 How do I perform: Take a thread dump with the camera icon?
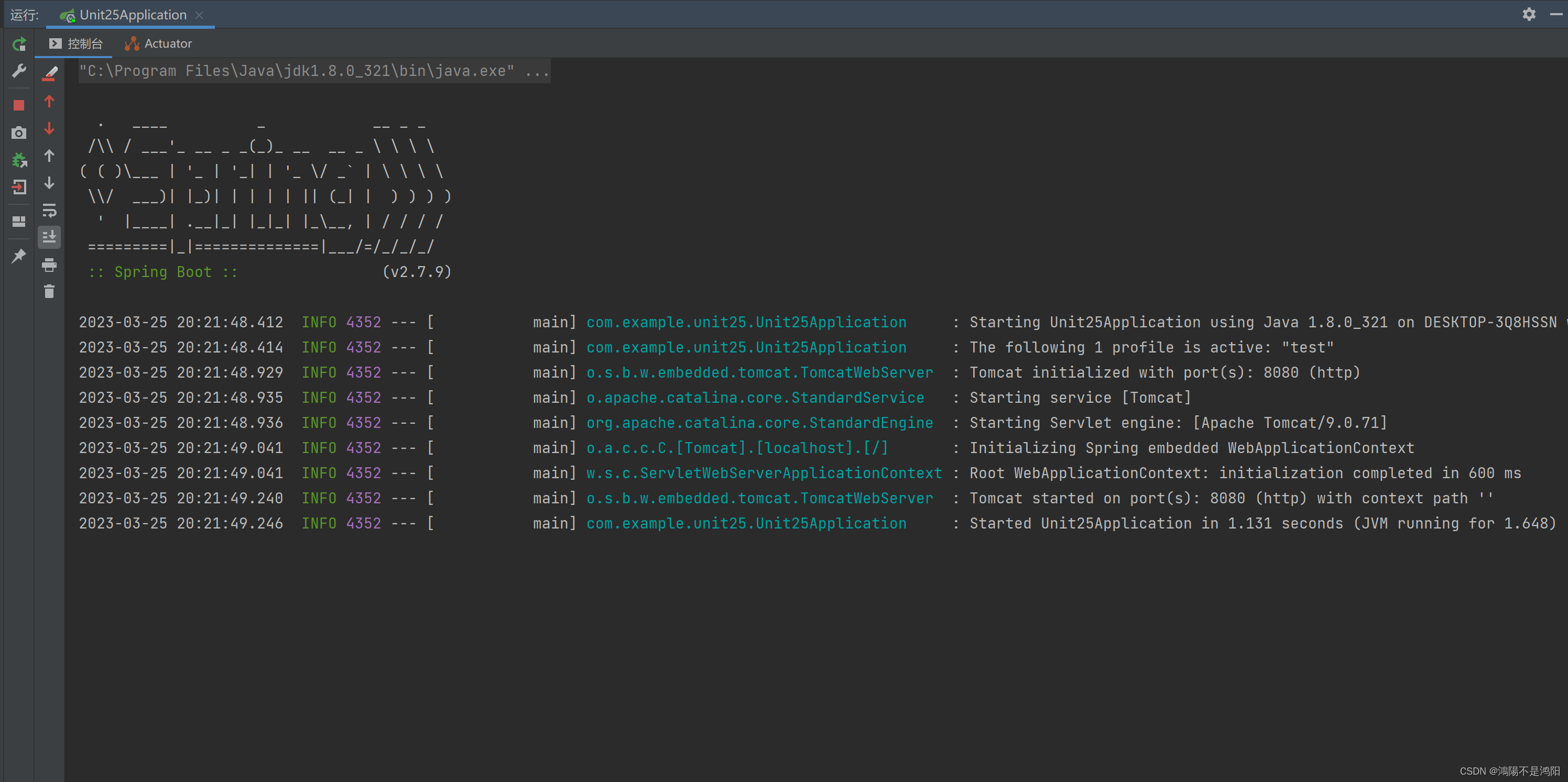19,133
